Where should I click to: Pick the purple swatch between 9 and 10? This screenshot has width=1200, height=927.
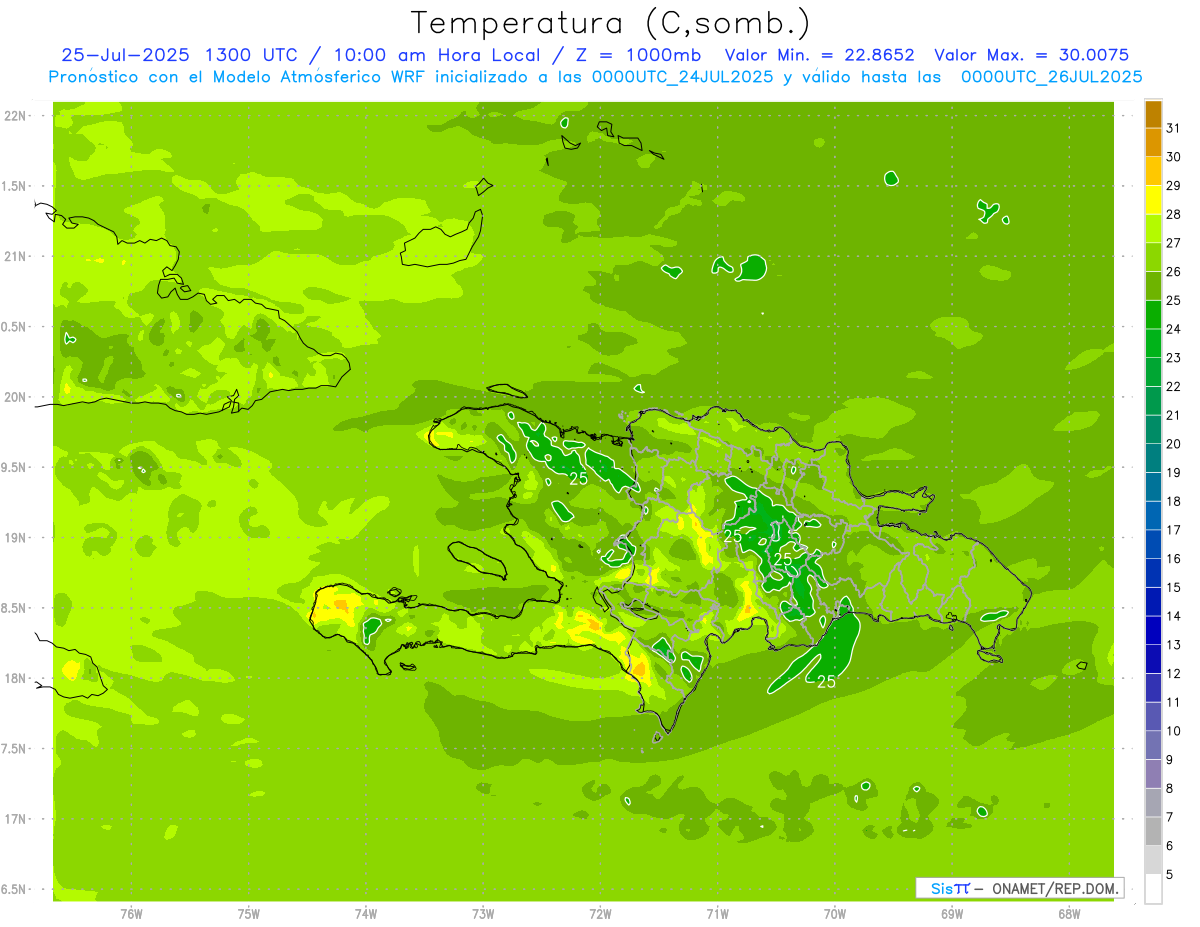tap(1153, 745)
